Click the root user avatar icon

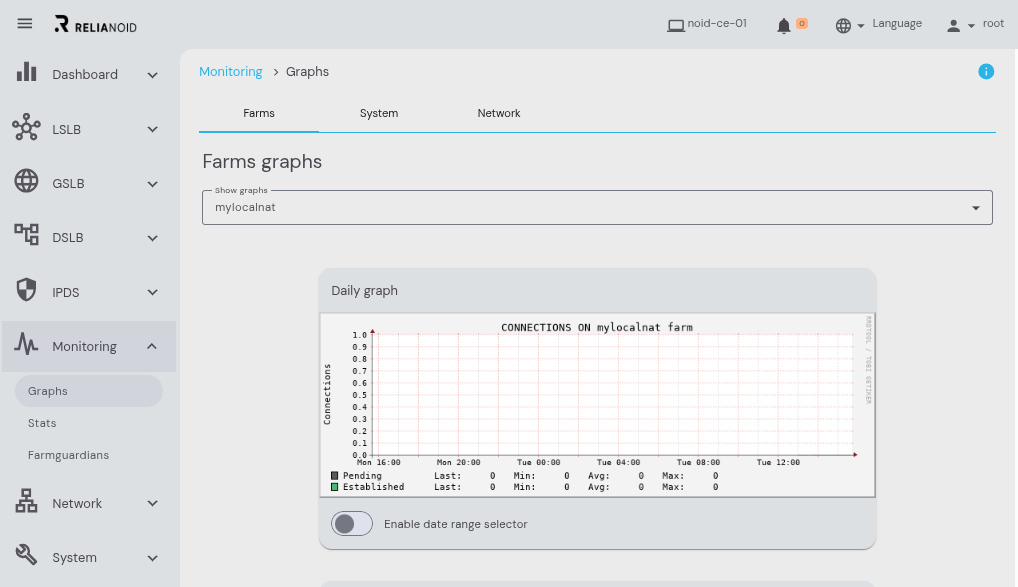pyautogui.click(x=953, y=25)
